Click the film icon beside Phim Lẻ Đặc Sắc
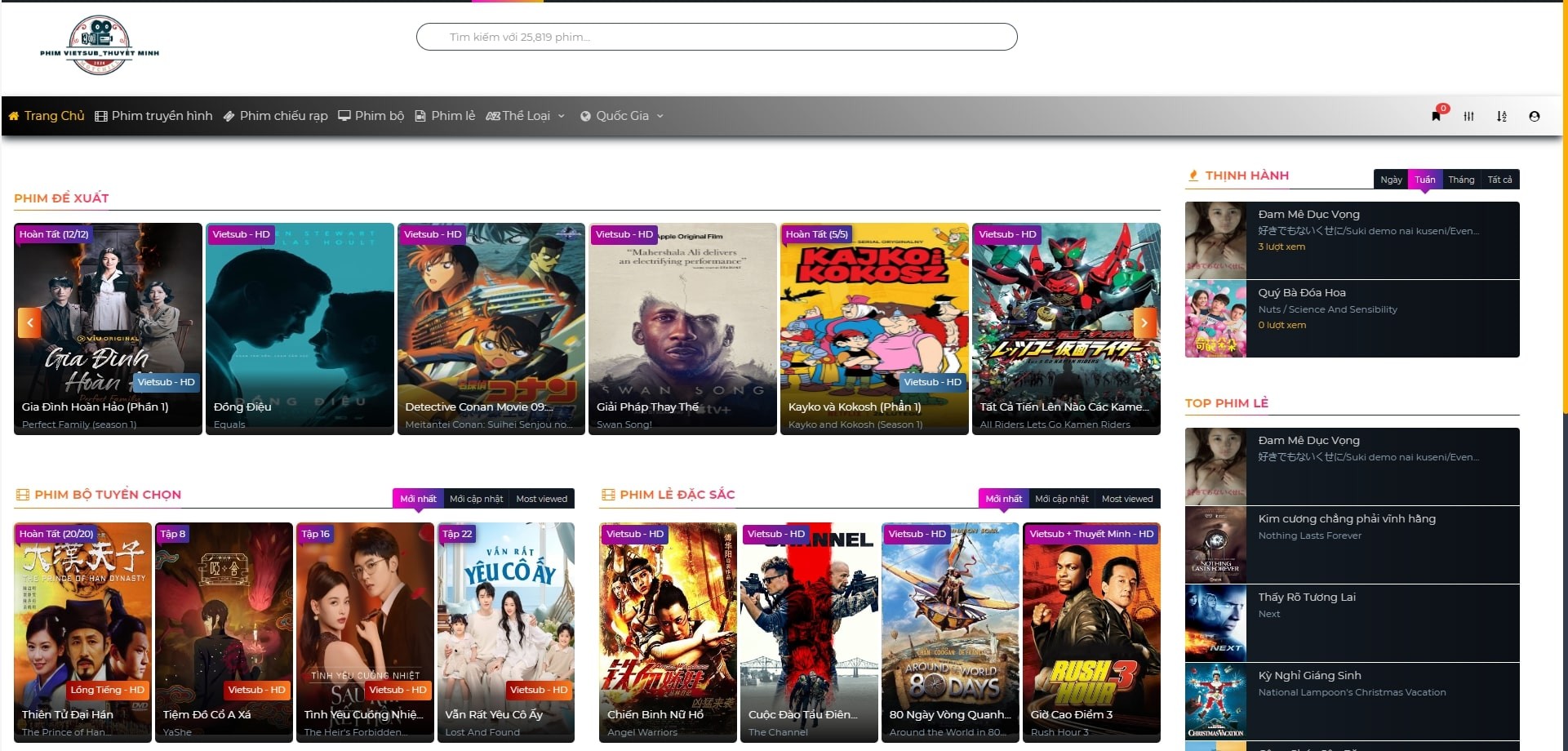 (x=607, y=495)
